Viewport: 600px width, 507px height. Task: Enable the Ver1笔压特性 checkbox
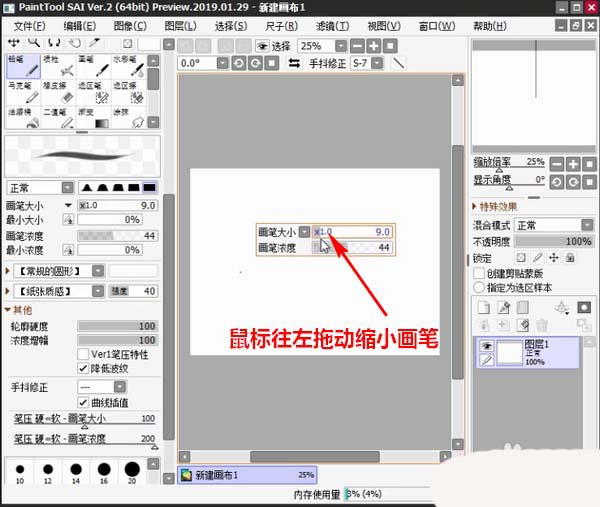coord(83,354)
